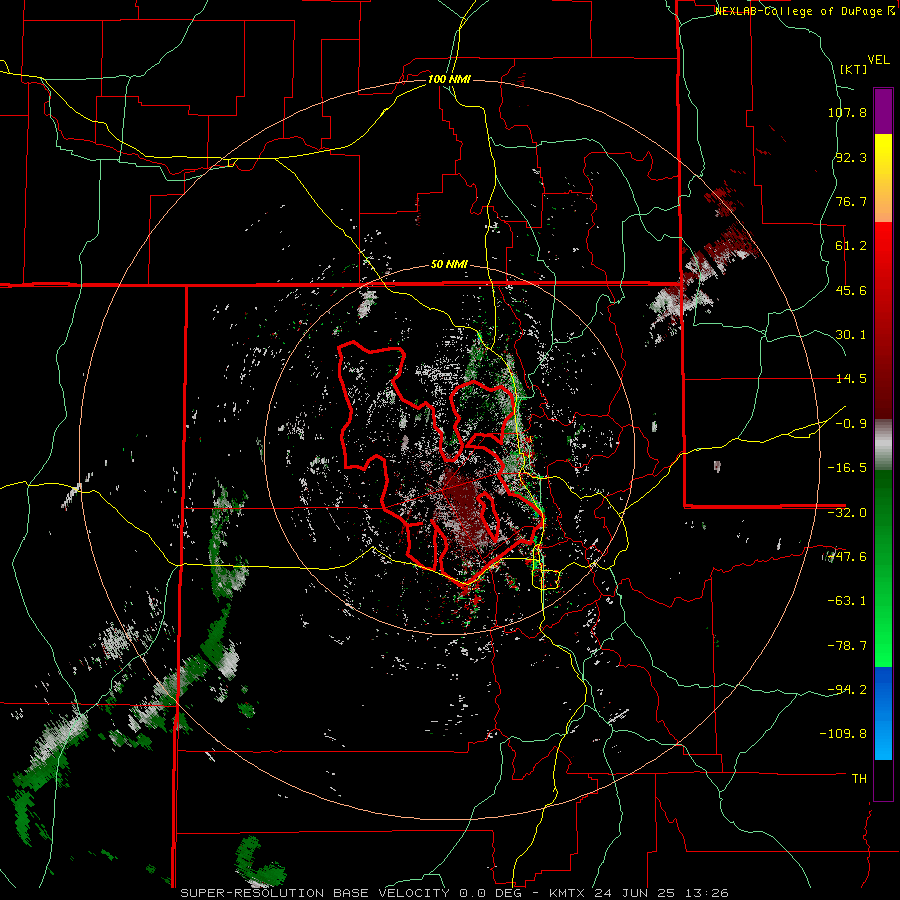Click the -94.2 velocity legend value

click(x=847, y=689)
